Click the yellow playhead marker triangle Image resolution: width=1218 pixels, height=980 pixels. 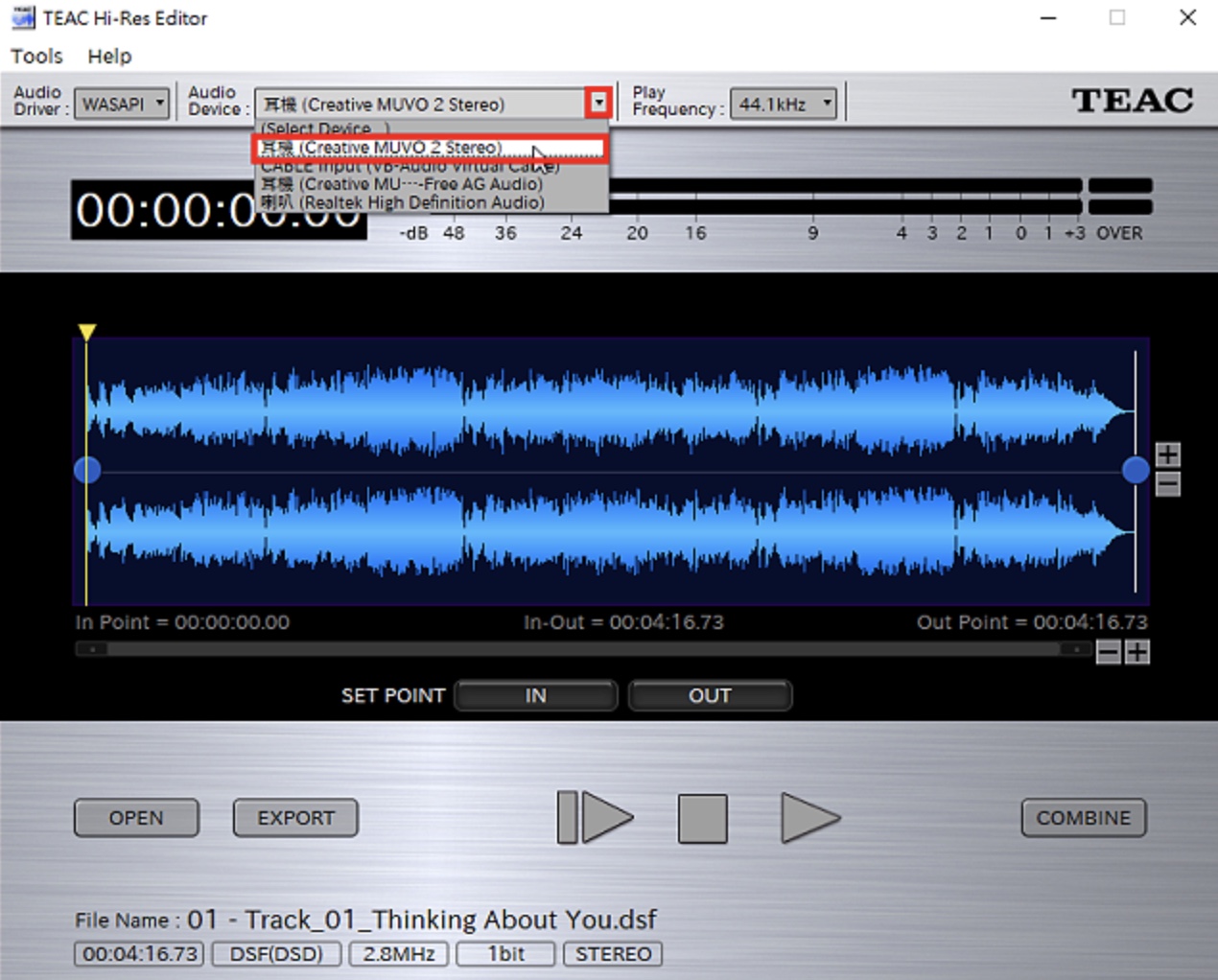(x=87, y=332)
